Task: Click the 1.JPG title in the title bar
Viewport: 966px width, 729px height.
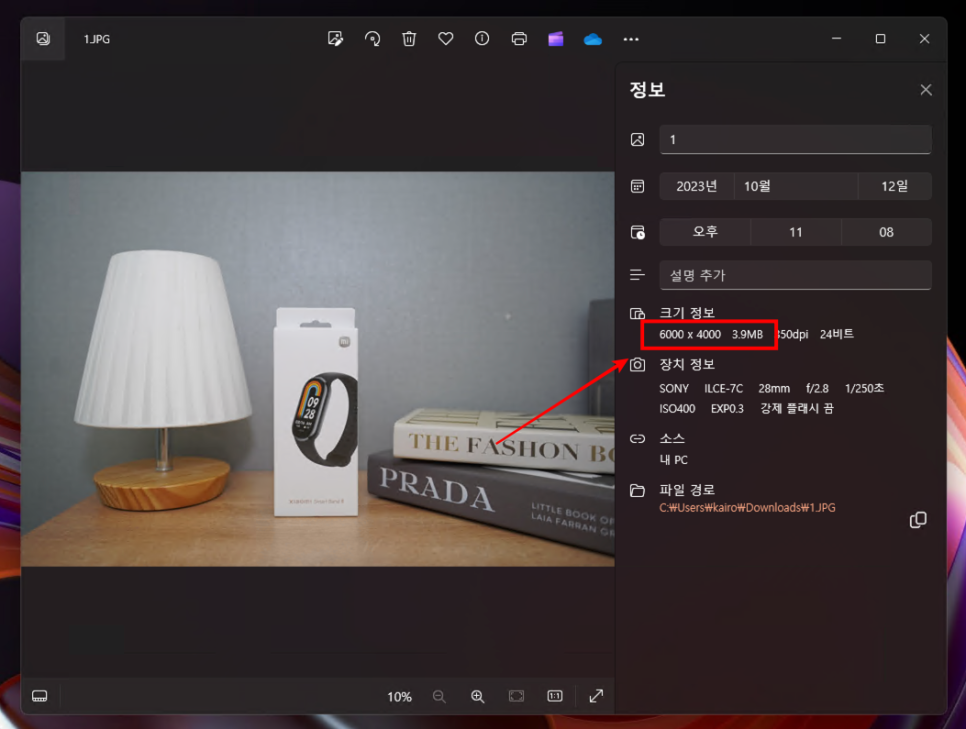Action: [97, 39]
